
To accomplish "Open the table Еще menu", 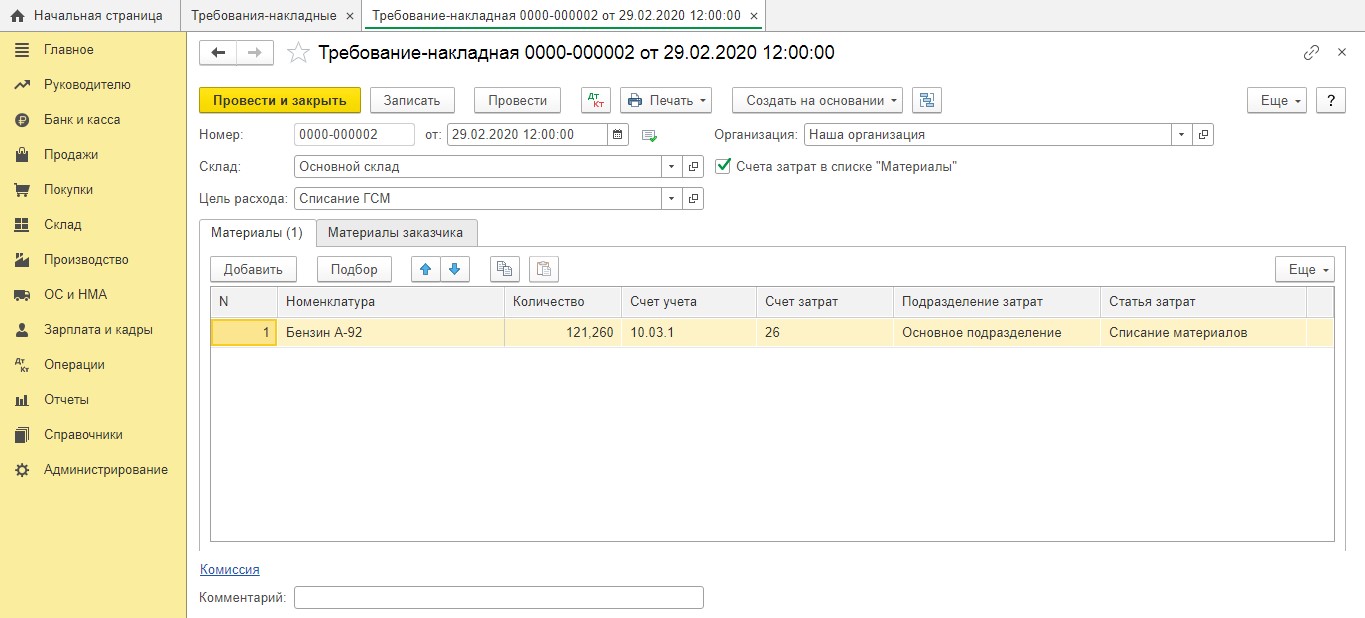I will [x=1305, y=269].
